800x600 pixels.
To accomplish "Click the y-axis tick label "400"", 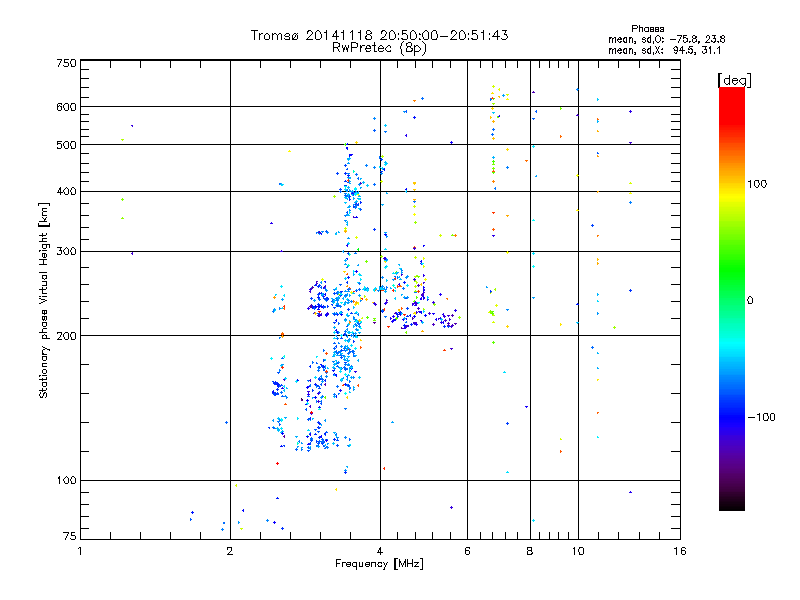I will (66, 192).
